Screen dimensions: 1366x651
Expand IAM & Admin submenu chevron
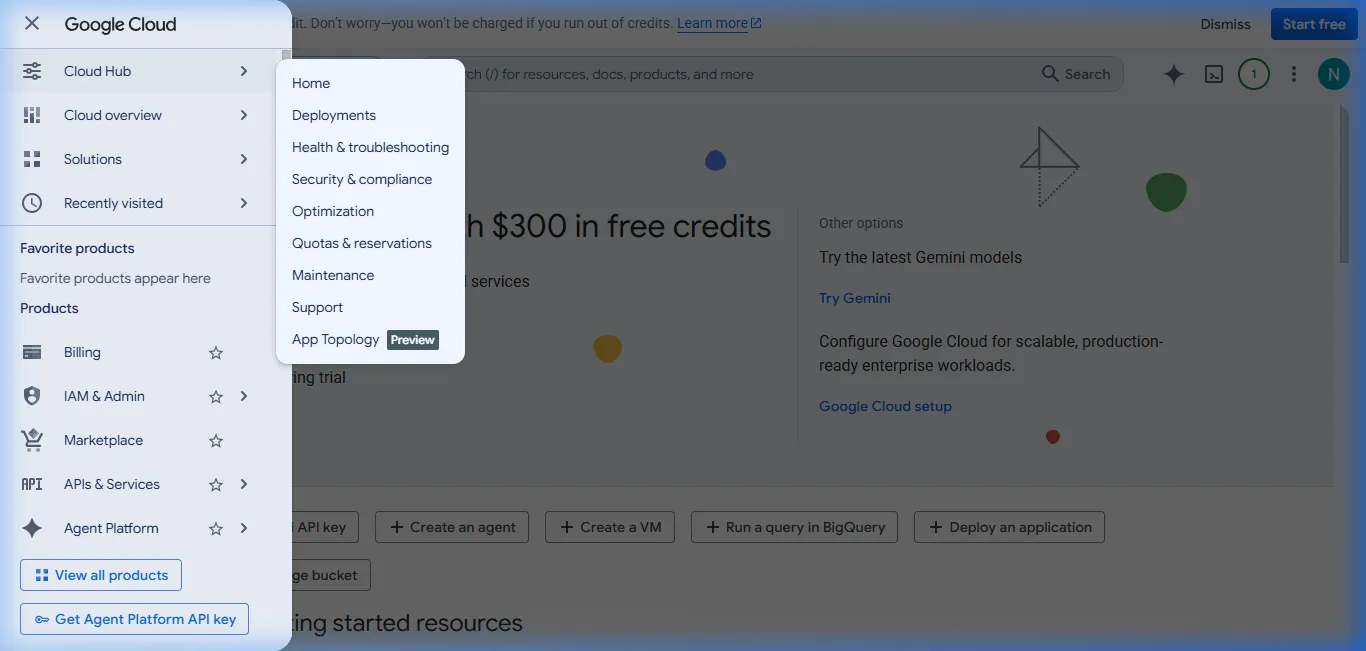(x=244, y=396)
